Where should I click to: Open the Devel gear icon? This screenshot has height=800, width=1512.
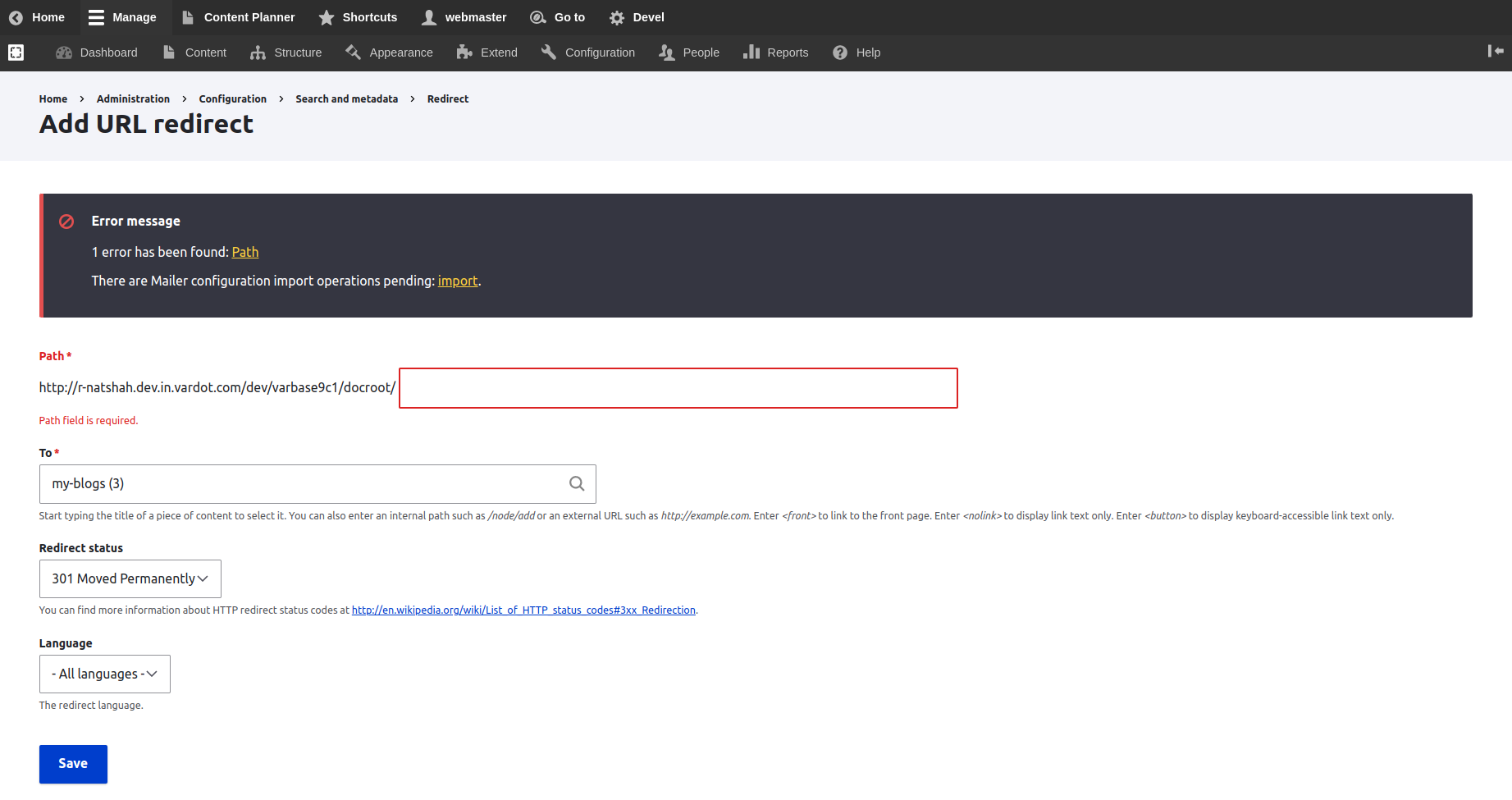coord(616,17)
